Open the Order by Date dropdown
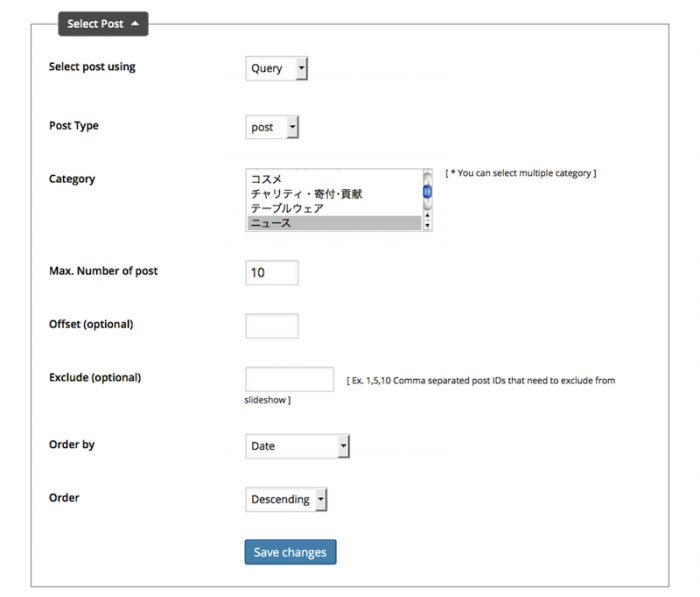The image size is (700, 597). [x=297, y=446]
